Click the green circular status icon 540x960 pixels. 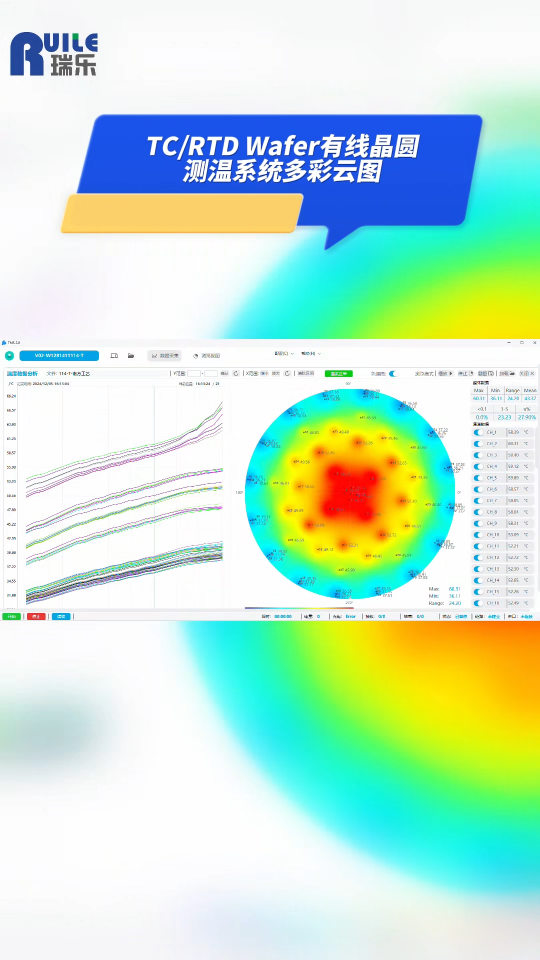click(x=9, y=356)
